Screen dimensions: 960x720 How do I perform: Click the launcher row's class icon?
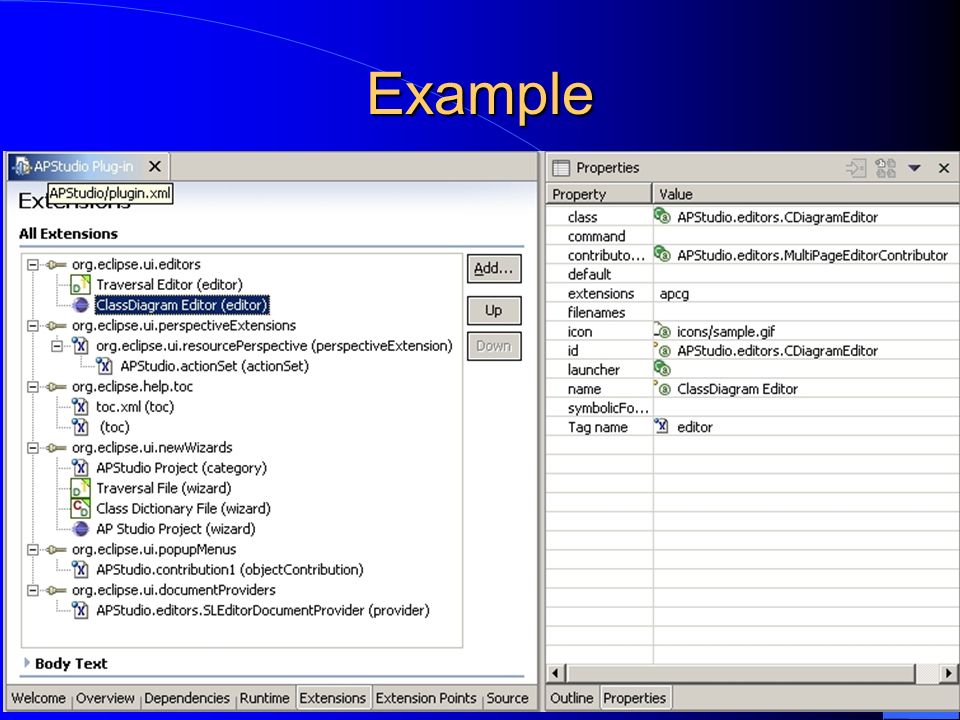(x=662, y=369)
